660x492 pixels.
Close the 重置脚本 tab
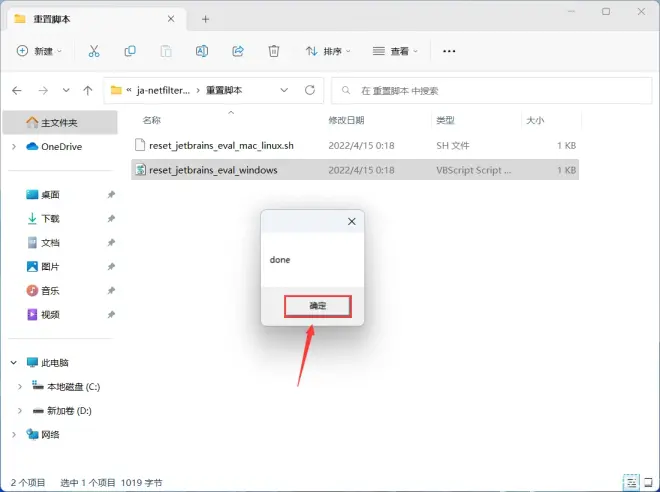click(x=171, y=19)
